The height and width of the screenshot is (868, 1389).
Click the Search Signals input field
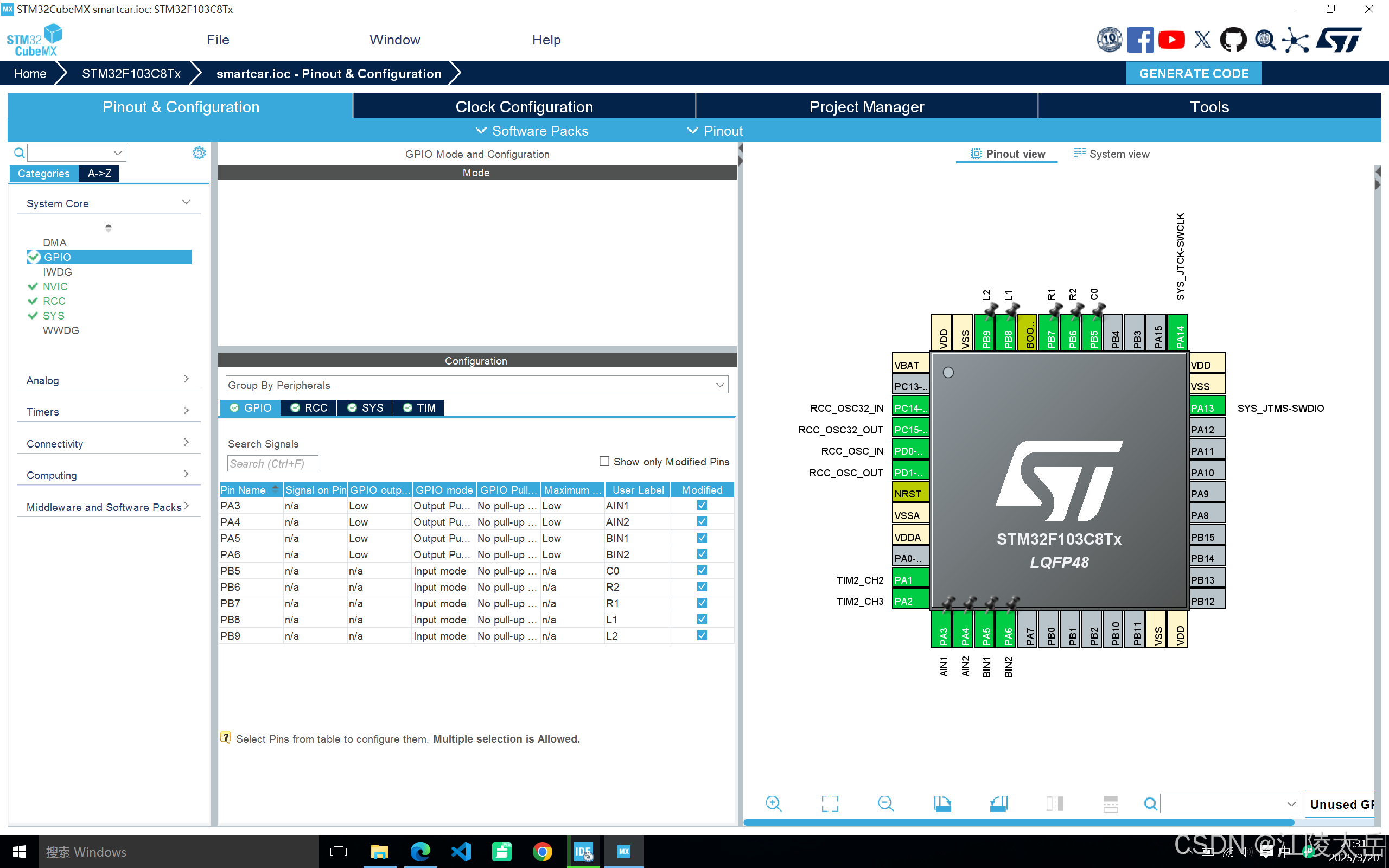pos(272,463)
